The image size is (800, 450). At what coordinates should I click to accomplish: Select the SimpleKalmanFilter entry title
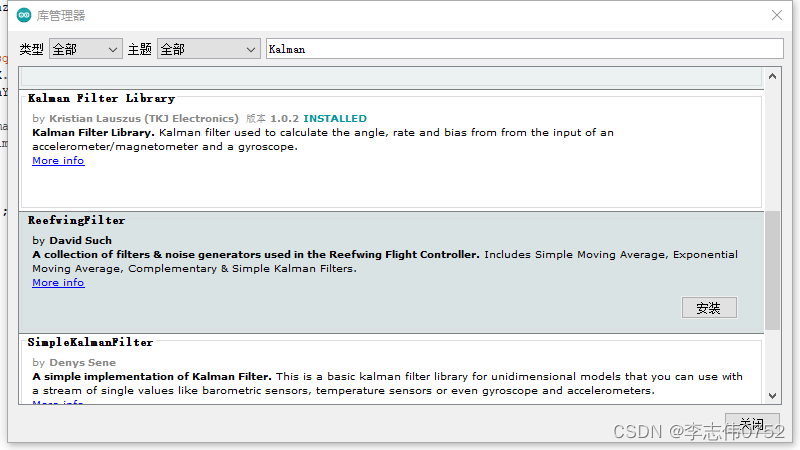point(90,342)
